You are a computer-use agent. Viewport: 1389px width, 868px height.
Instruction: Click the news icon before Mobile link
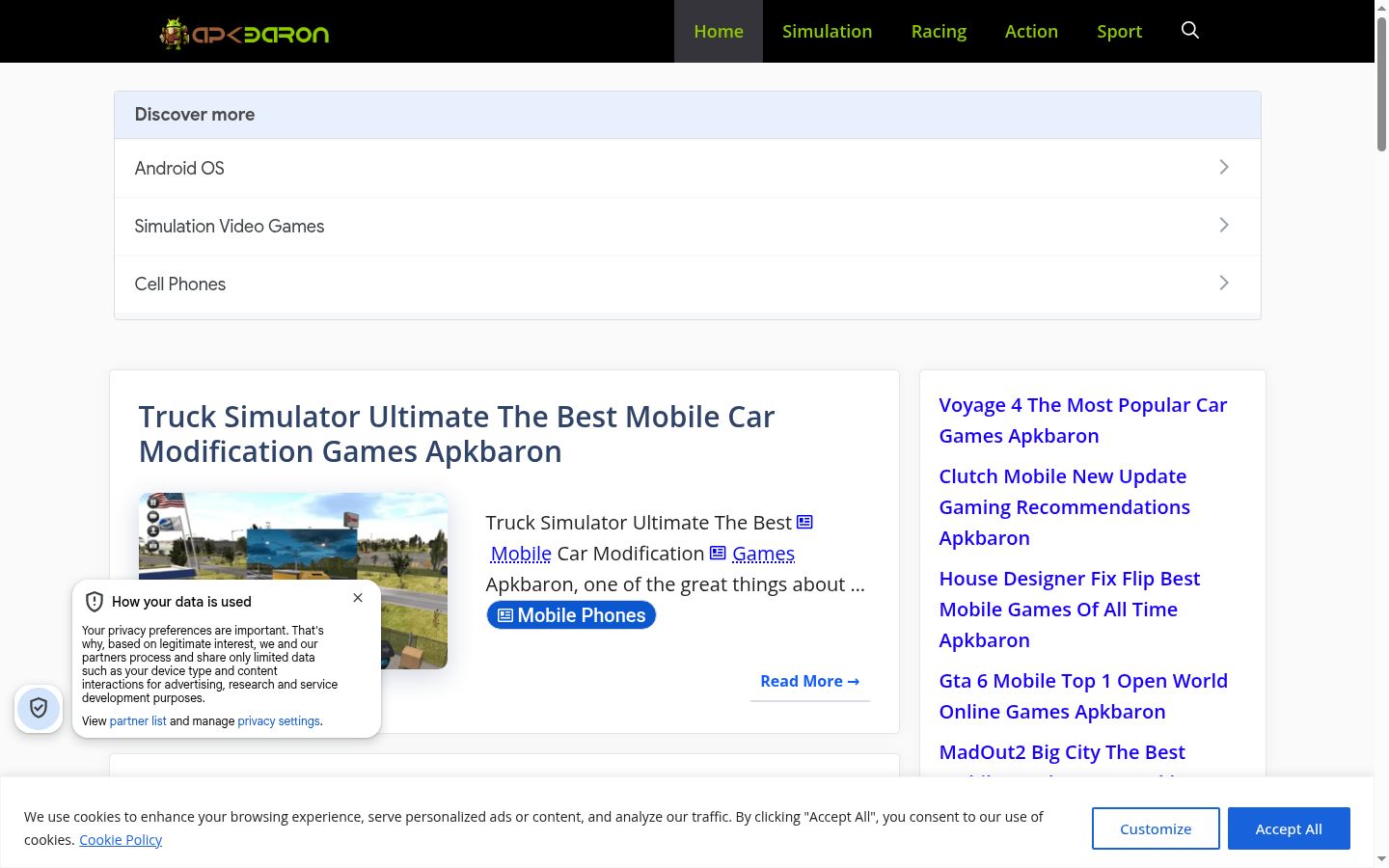click(x=804, y=522)
